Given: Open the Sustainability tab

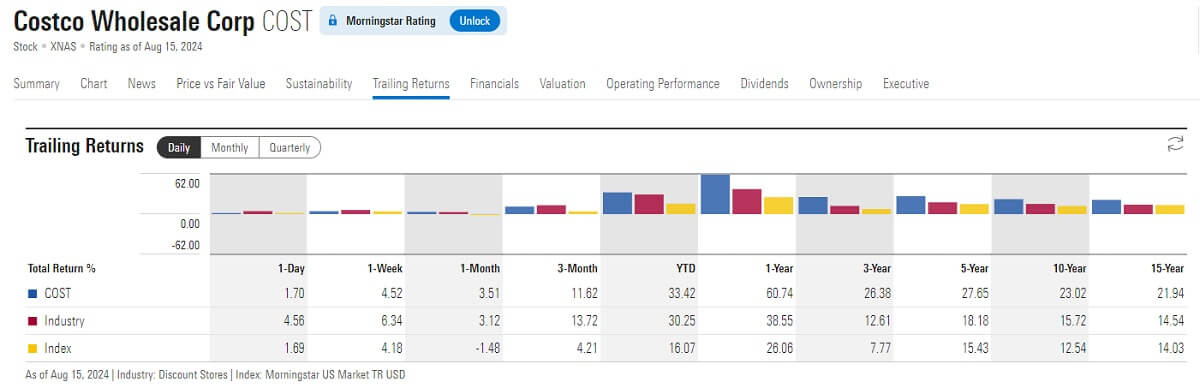Looking at the screenshot, I should coord(319,84).
